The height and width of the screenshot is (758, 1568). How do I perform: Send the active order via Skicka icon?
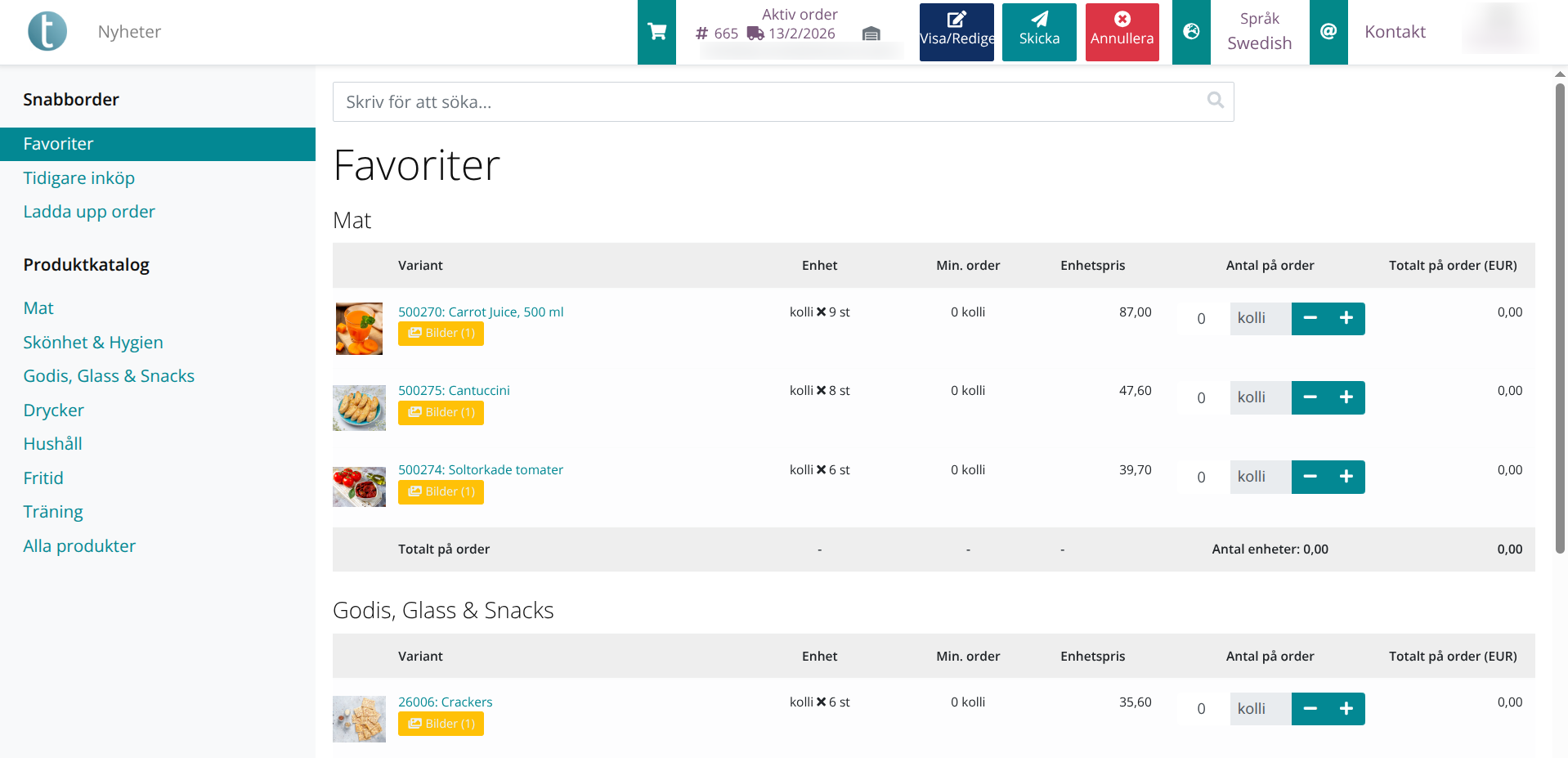point(1039,20)
